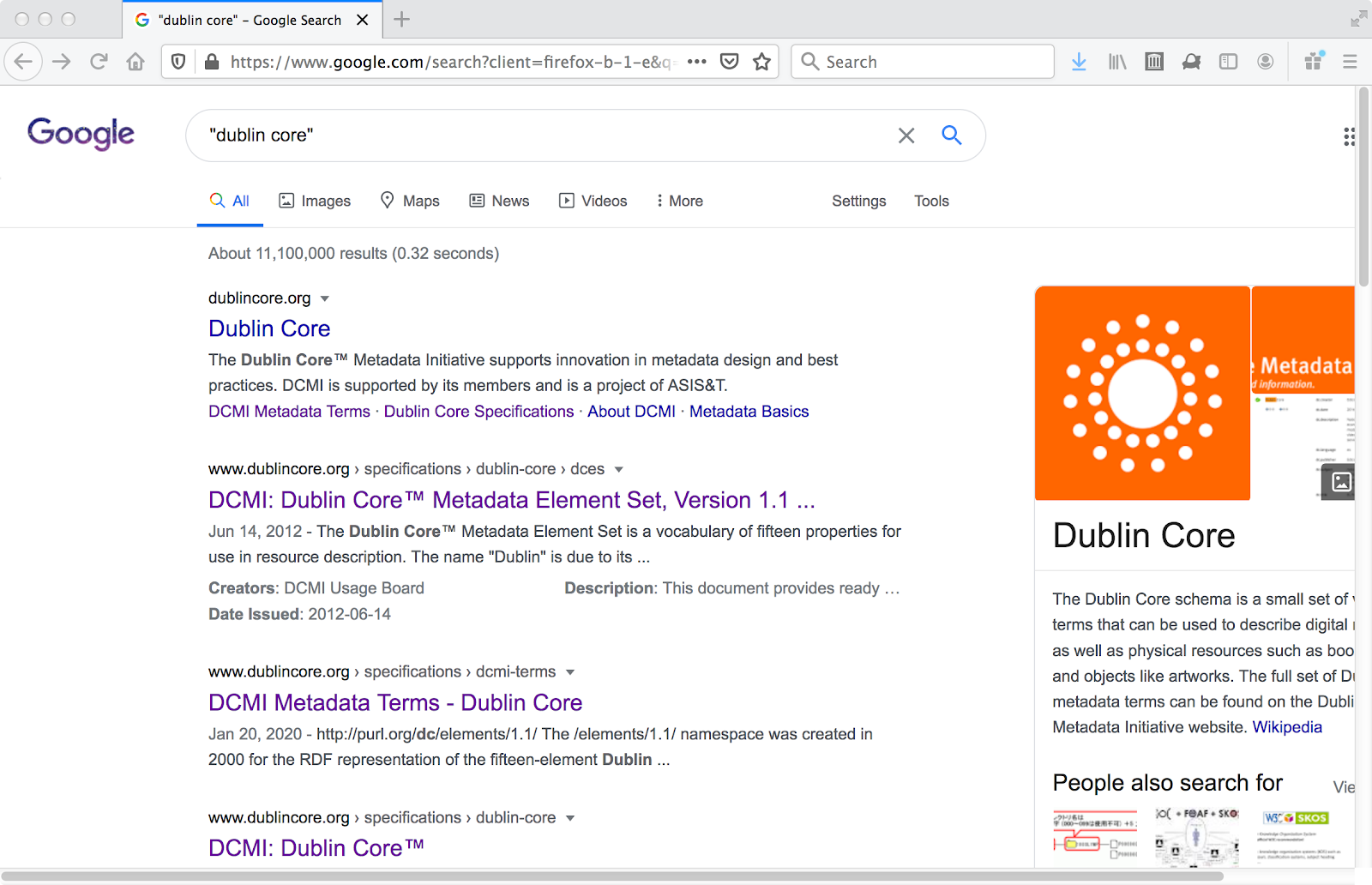Close the "dublin core" Google Search tab

pos(363,20)
